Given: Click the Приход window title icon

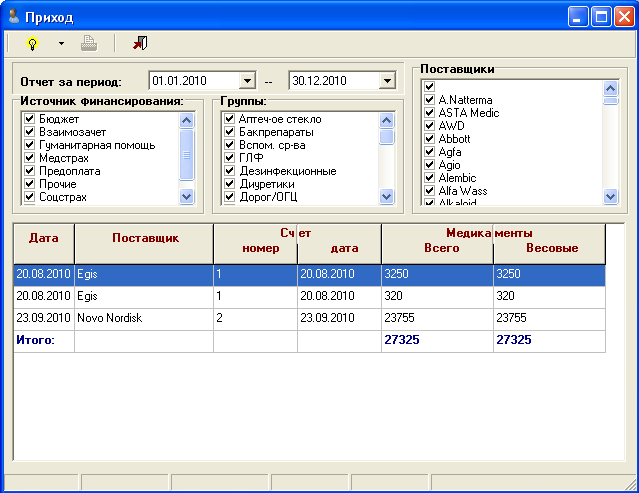Looking at the screenshot, I should (x=12, y=16).
